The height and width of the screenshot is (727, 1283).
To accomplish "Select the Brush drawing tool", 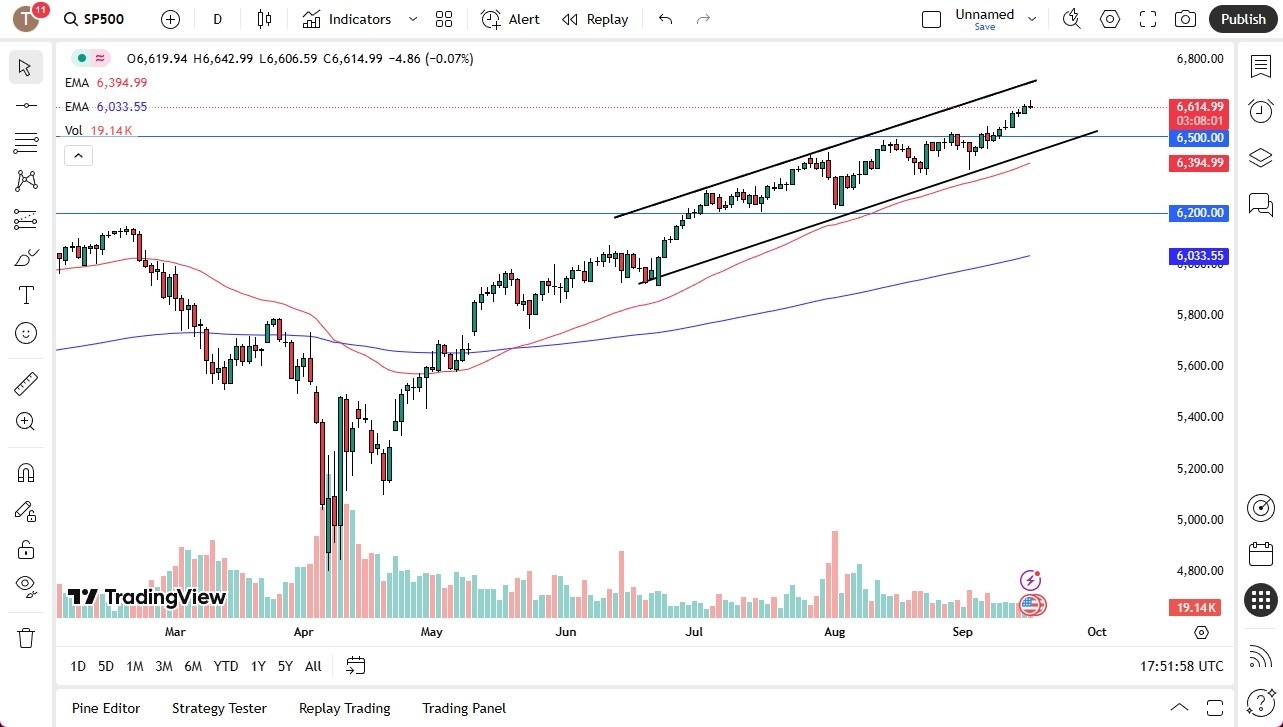I will coord(25,256).
